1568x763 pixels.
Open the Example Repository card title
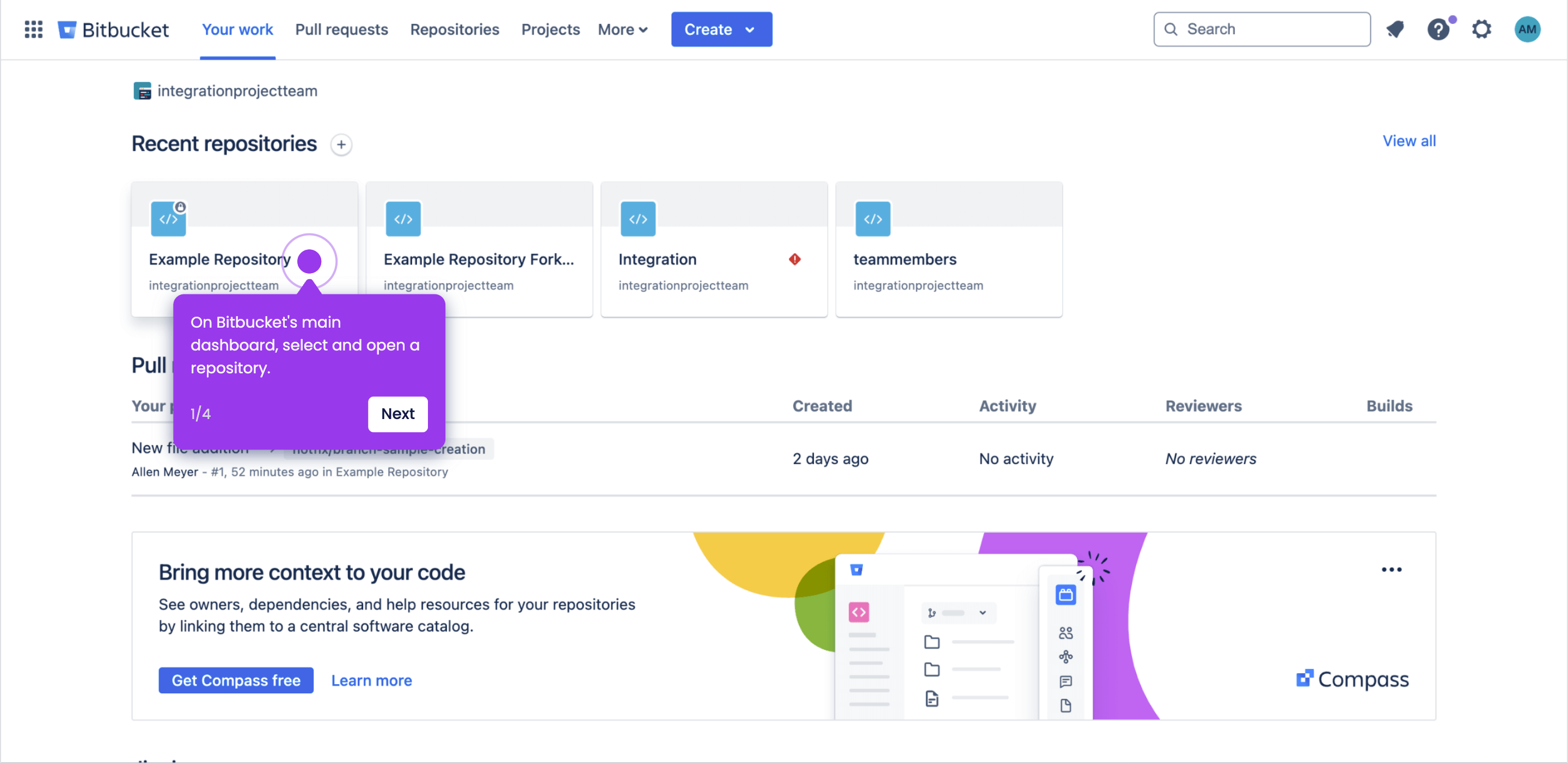[x=220, y=259]
